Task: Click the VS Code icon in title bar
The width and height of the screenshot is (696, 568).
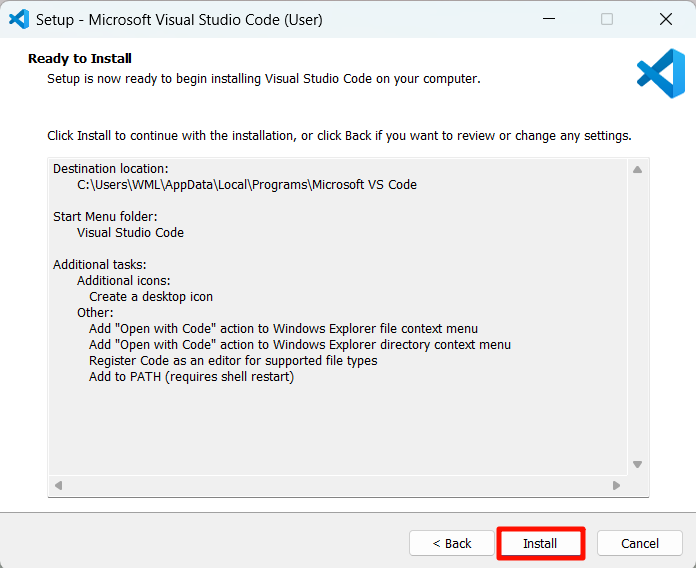Action: tap(18, 19)
